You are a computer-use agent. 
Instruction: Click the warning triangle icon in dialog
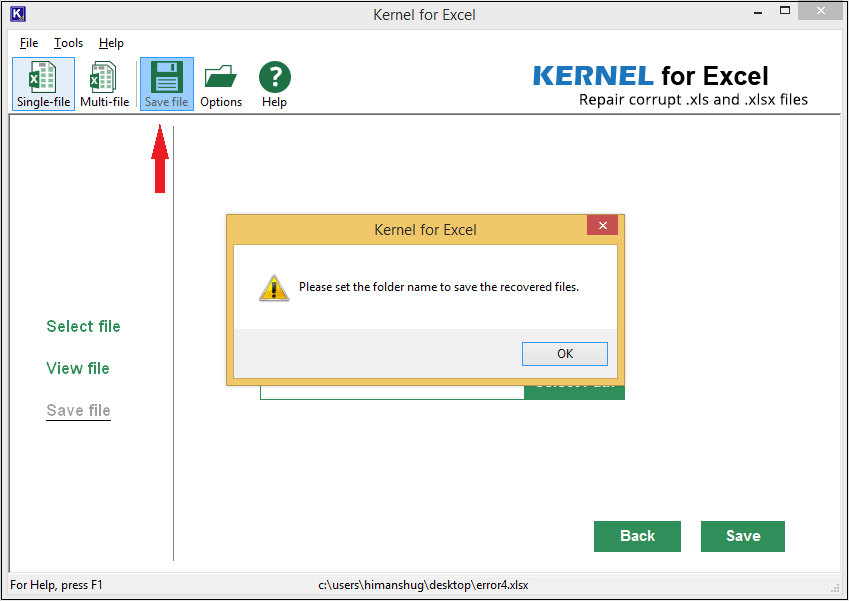(274, 288)
